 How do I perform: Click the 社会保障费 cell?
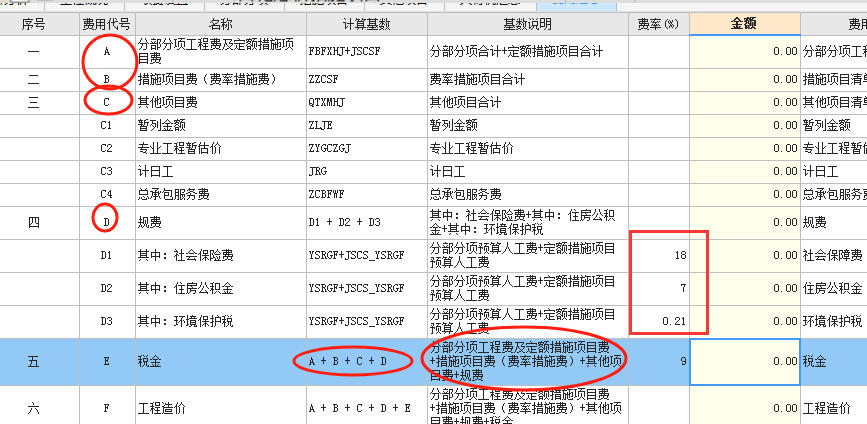(834, 255)
